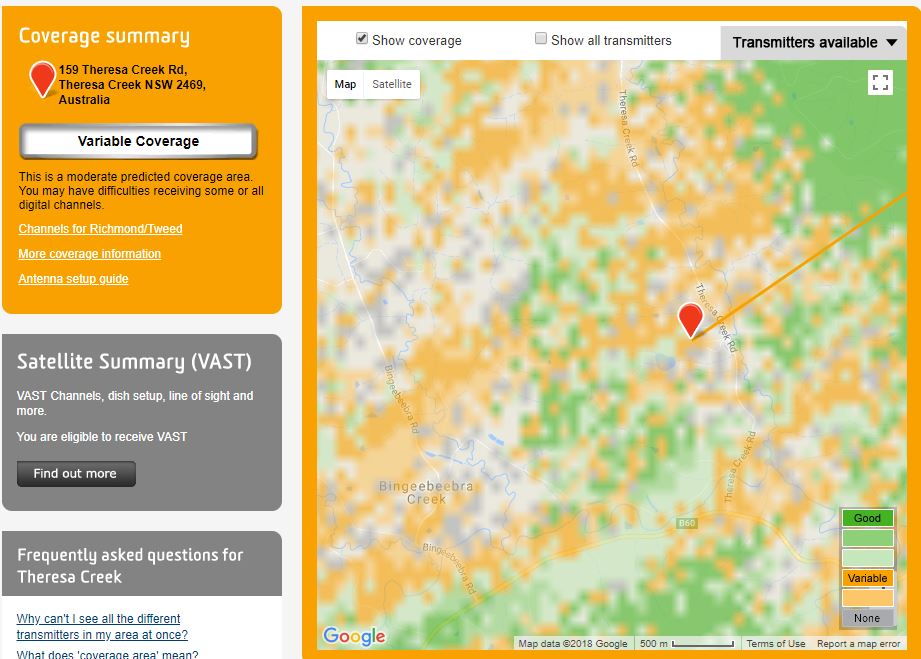Click the 500 m map scale control

[x=687, y=644]
